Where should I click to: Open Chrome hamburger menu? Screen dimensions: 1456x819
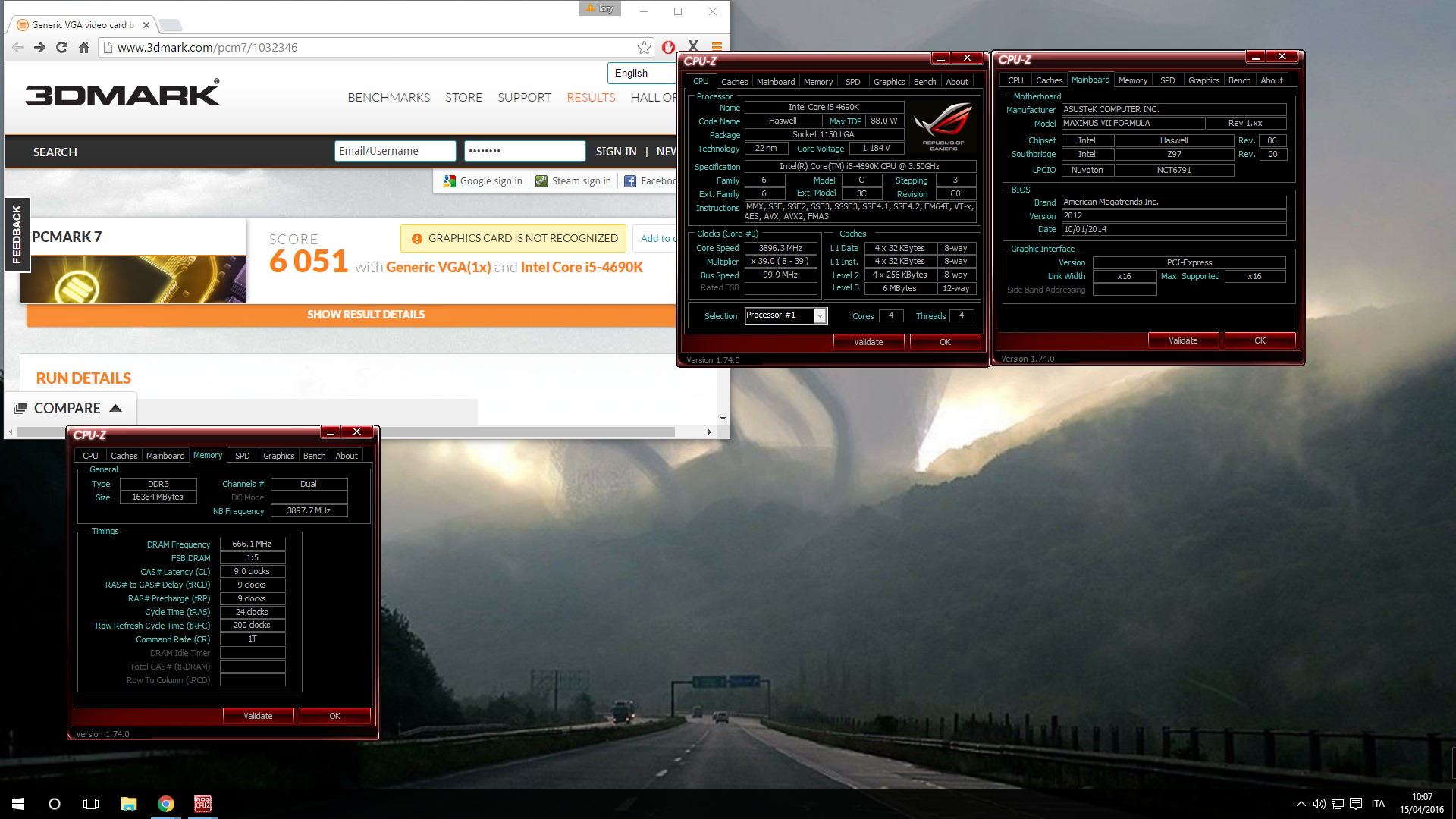coord(717,47)
